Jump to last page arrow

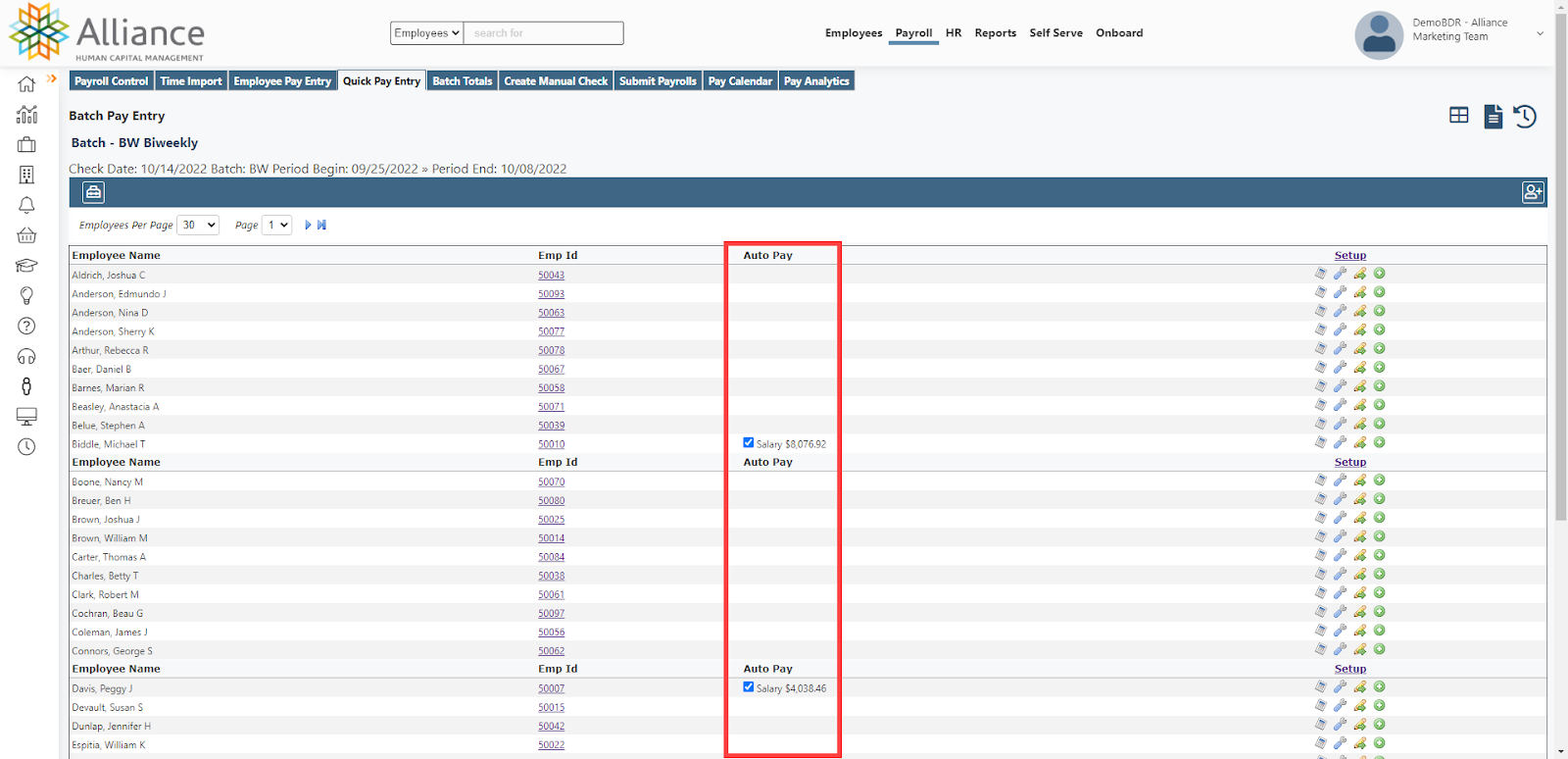click(321, 226)
